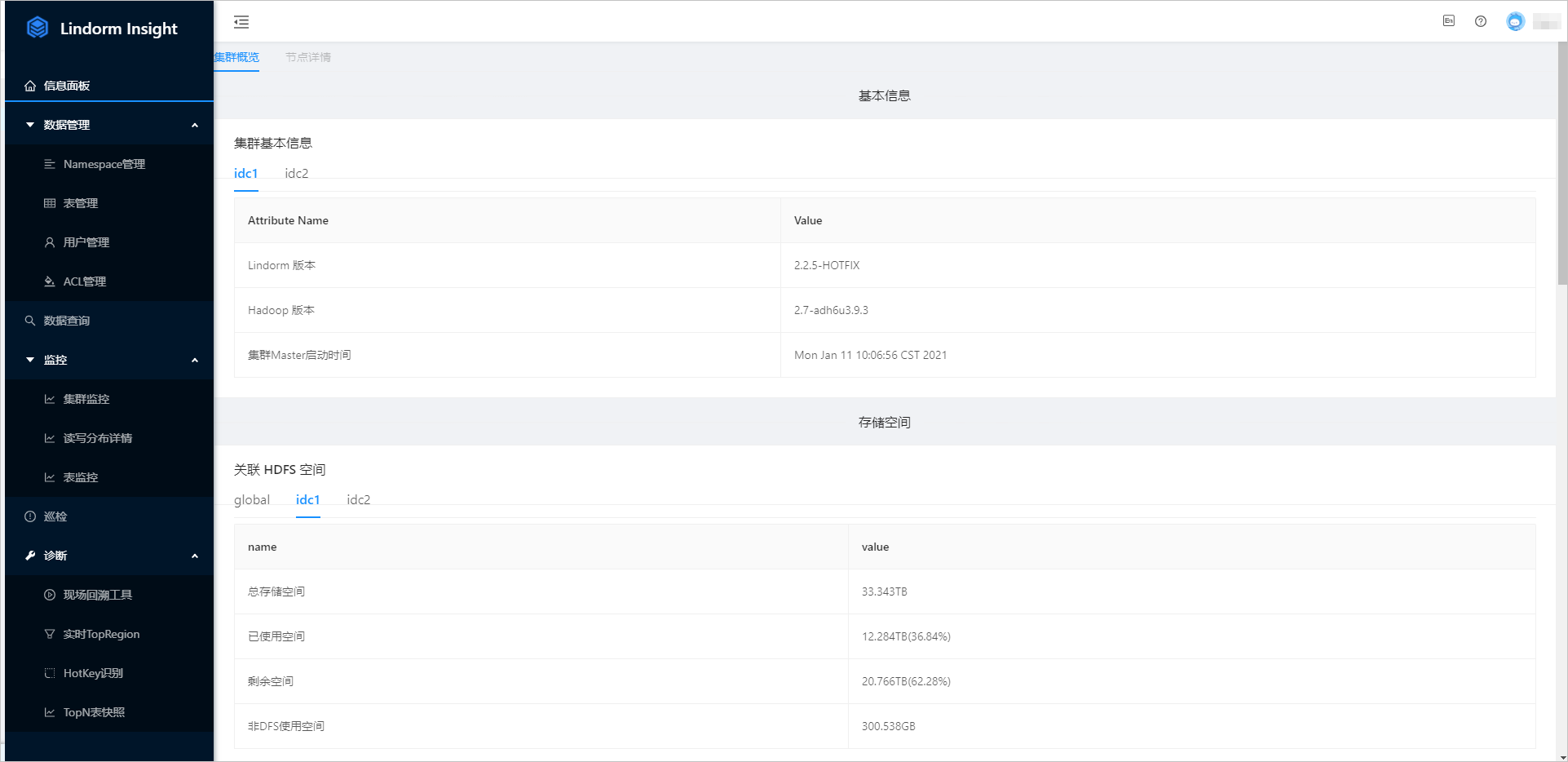Click the Namespace管理 list icon
This screenshot has width=1568, height=762.
tap(50, 164)
